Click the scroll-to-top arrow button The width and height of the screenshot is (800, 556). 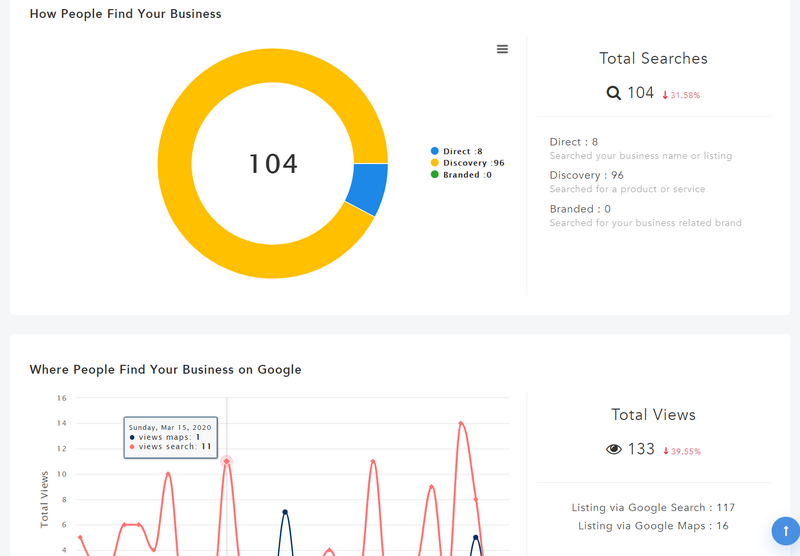[x=786, y=531]
